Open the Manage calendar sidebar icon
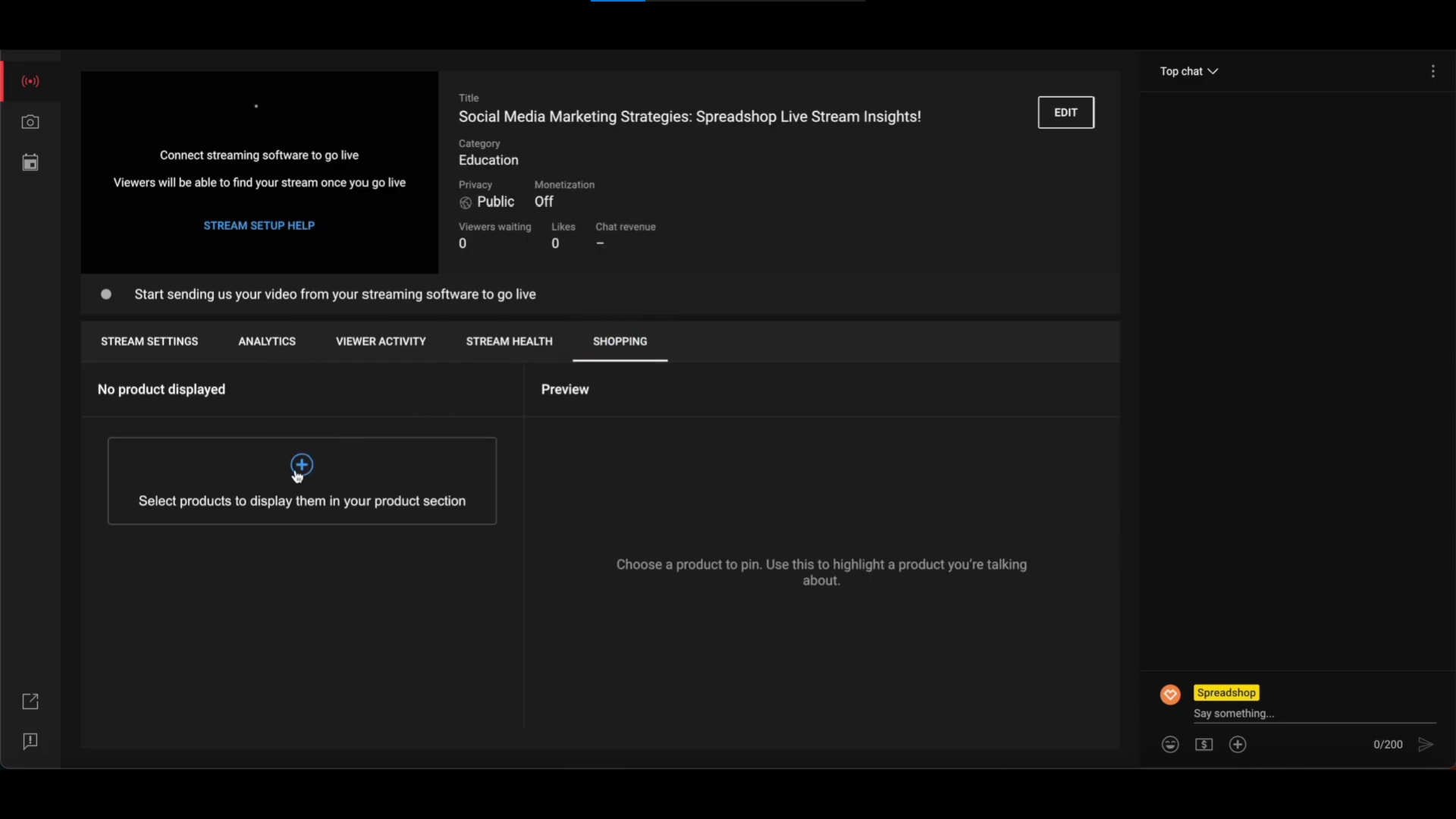The height and width of the screenshot is (819, 1456). [x=30, y=163]
